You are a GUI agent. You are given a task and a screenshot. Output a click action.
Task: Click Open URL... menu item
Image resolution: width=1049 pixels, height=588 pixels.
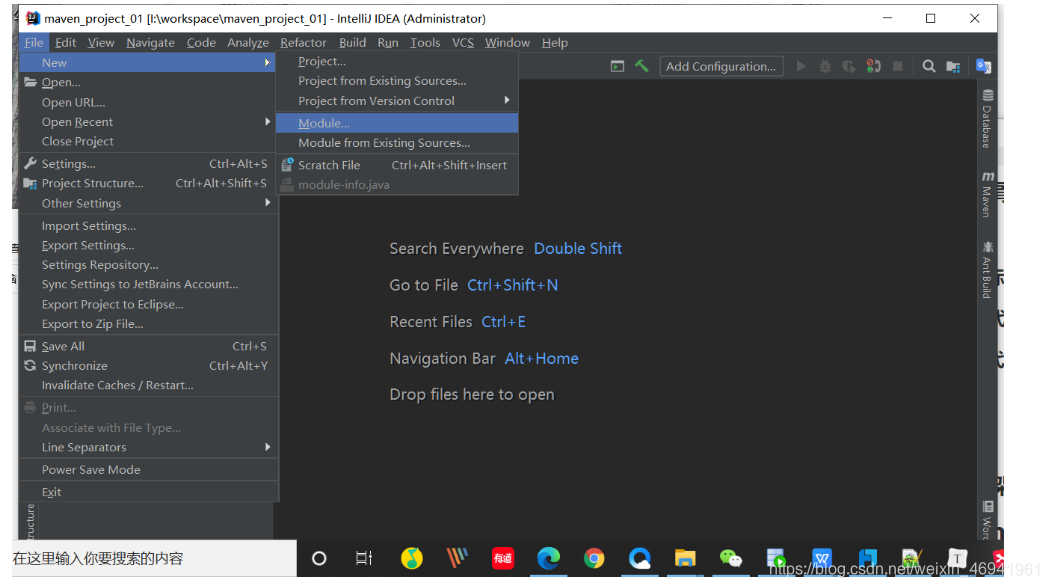point(149,102)
